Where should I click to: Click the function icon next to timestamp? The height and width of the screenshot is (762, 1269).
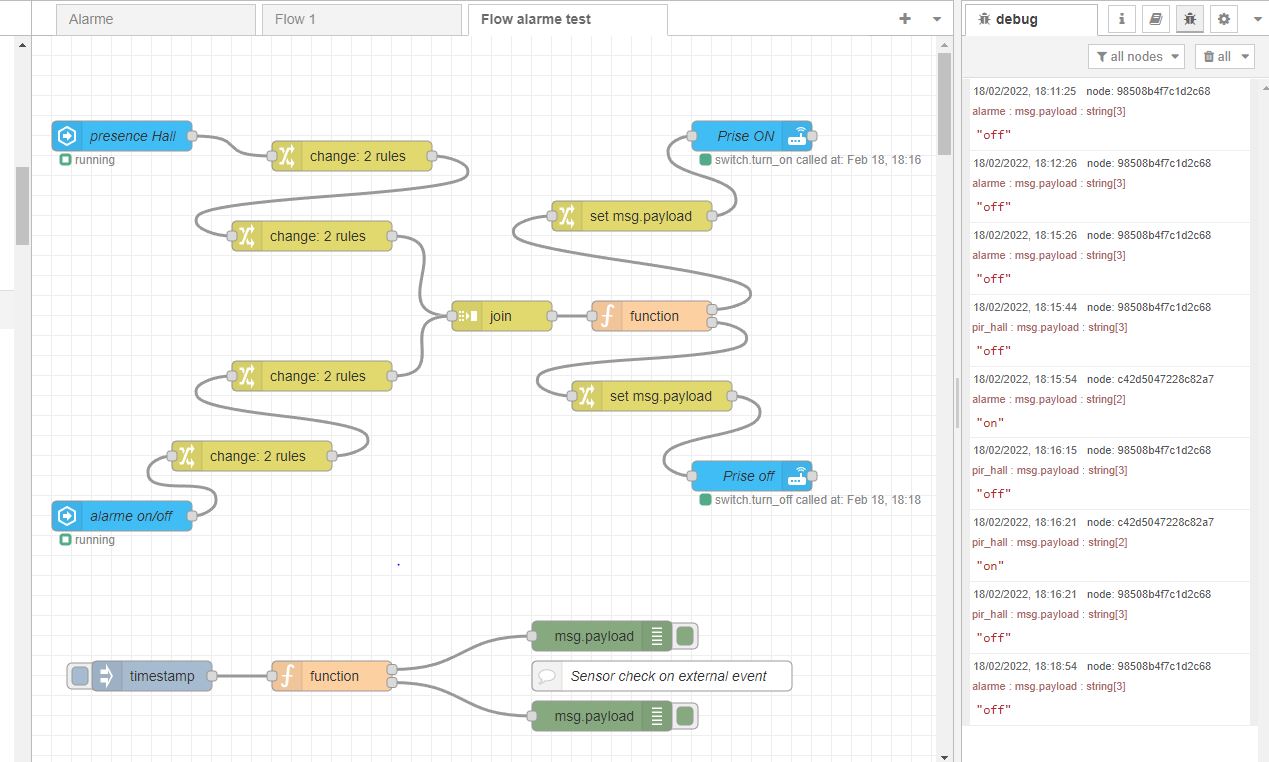coord(287,676)
